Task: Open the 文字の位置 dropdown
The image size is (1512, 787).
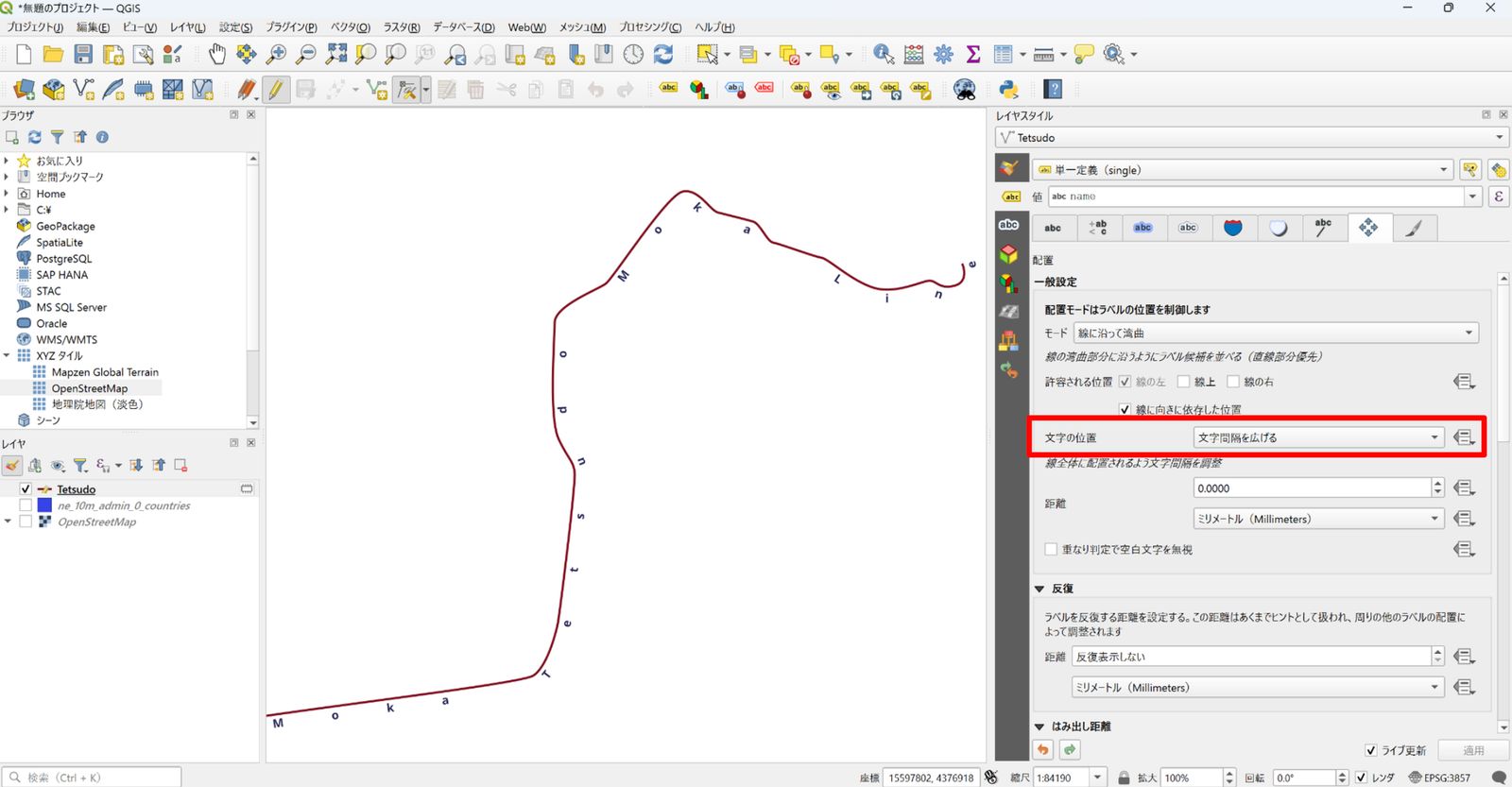Action: [1318, 437]
